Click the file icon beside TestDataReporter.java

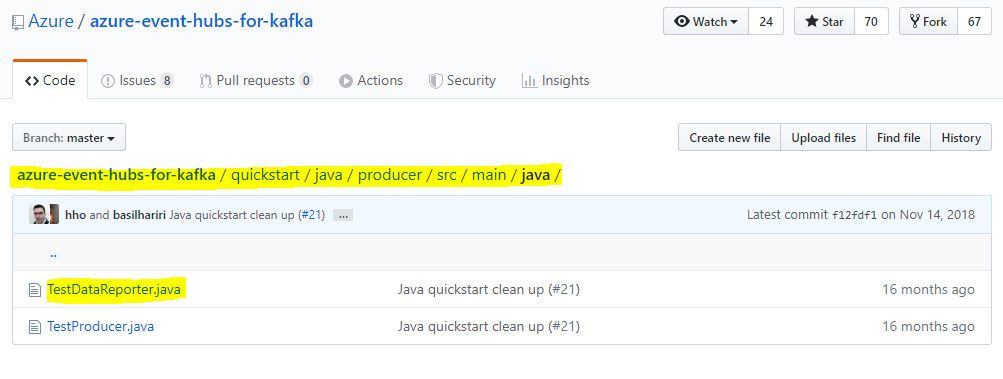coord(35,290)
